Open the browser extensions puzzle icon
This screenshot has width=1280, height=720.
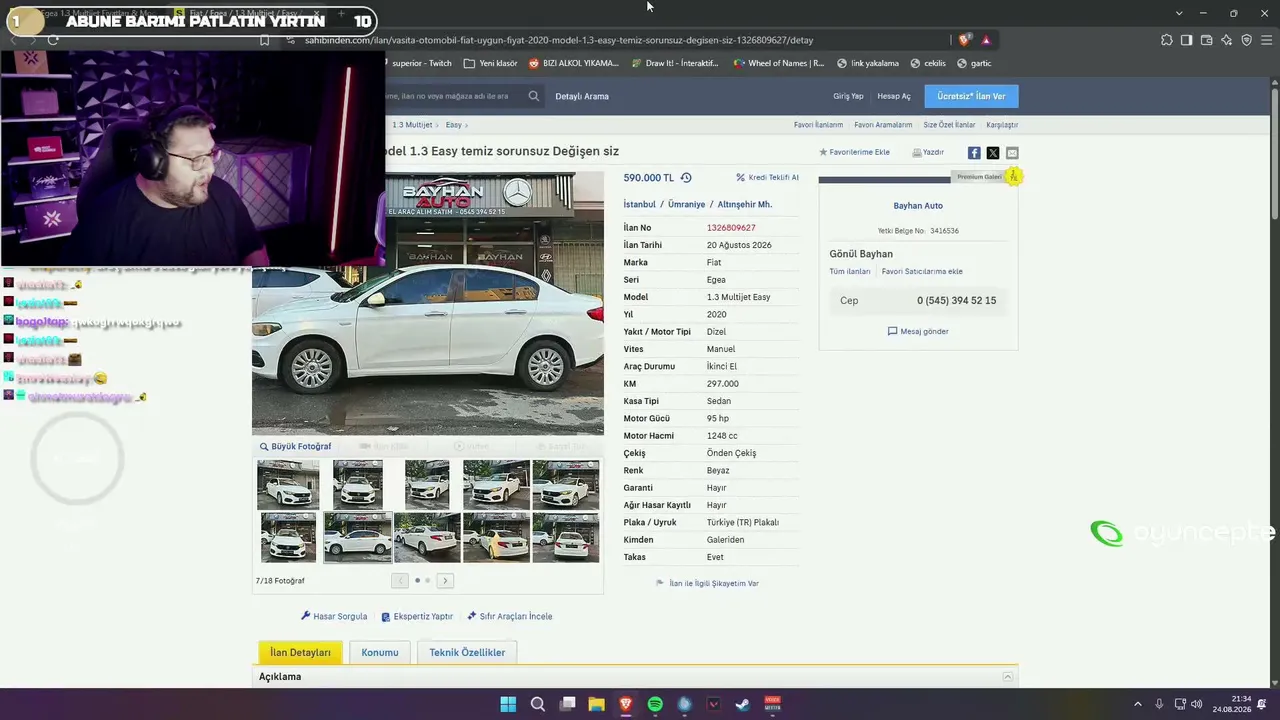coord(1167,40)
